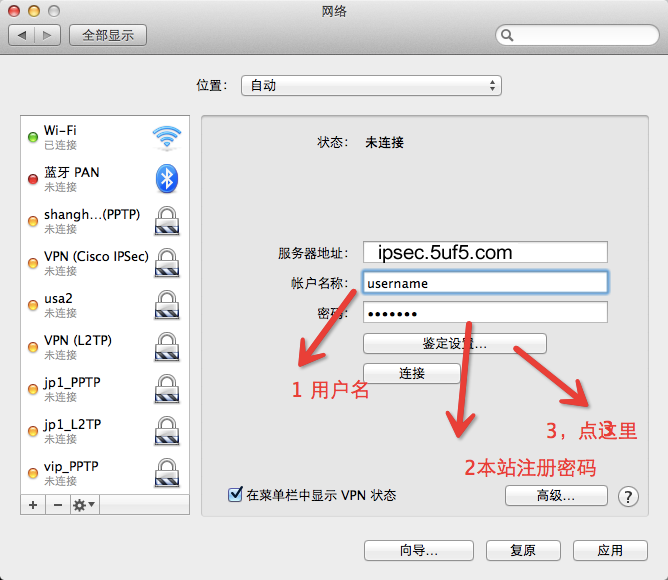Remove selected service with minus button
Image resolution: width=668 pixels, height=580 pixels.
pyautogui.click(x=57, y=505)
